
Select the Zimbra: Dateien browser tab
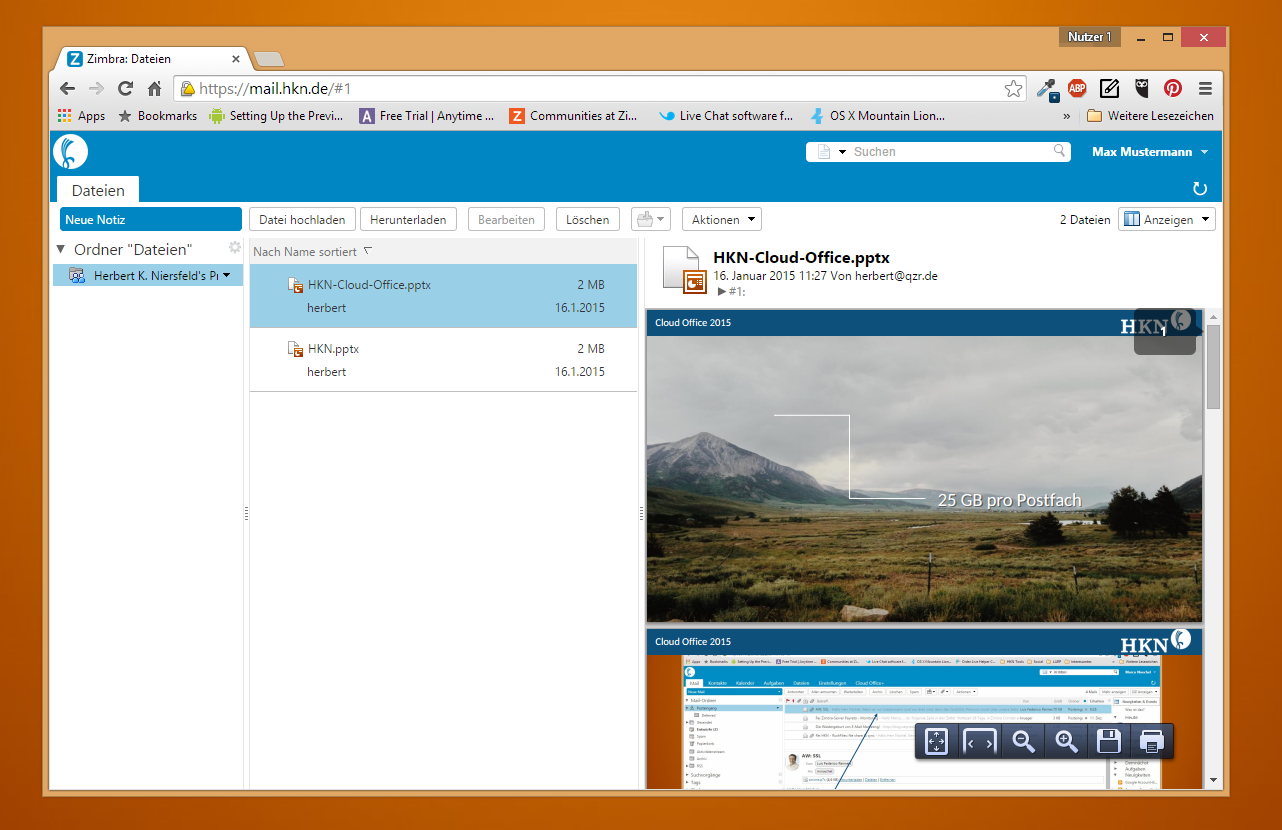tap(150, 59)
